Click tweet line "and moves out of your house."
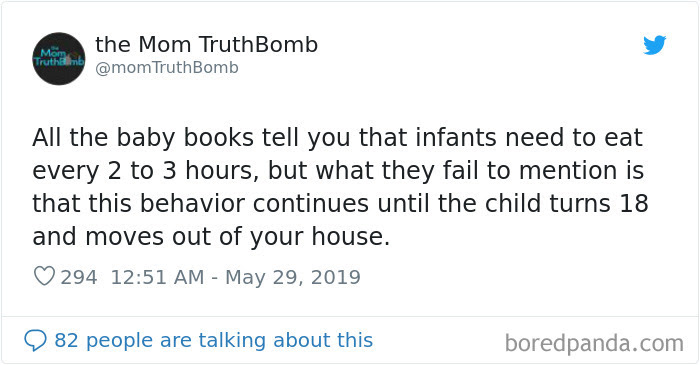Screen dimensions: 700x365 (211, 237)
